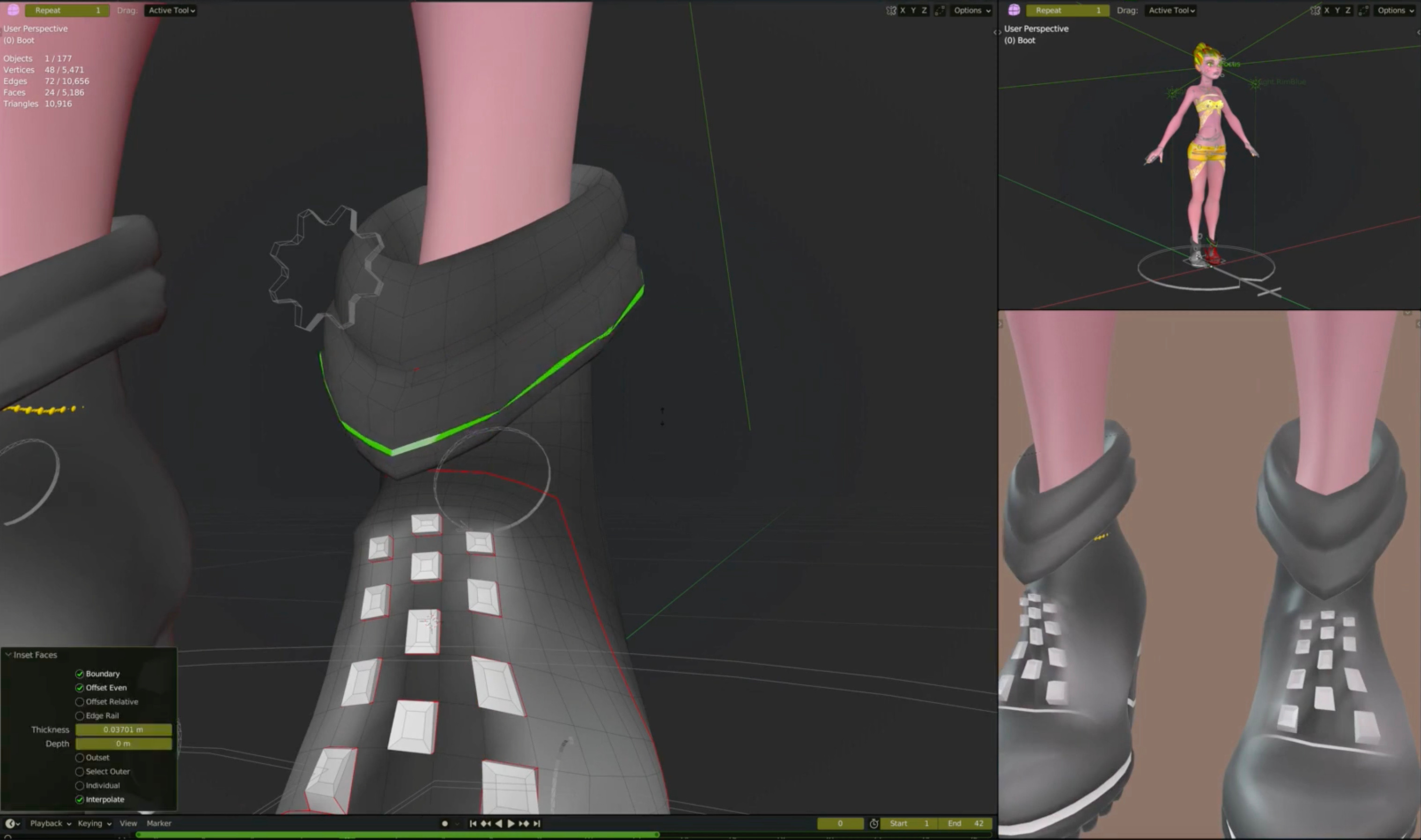Enable the Offset Relative option

80,701
